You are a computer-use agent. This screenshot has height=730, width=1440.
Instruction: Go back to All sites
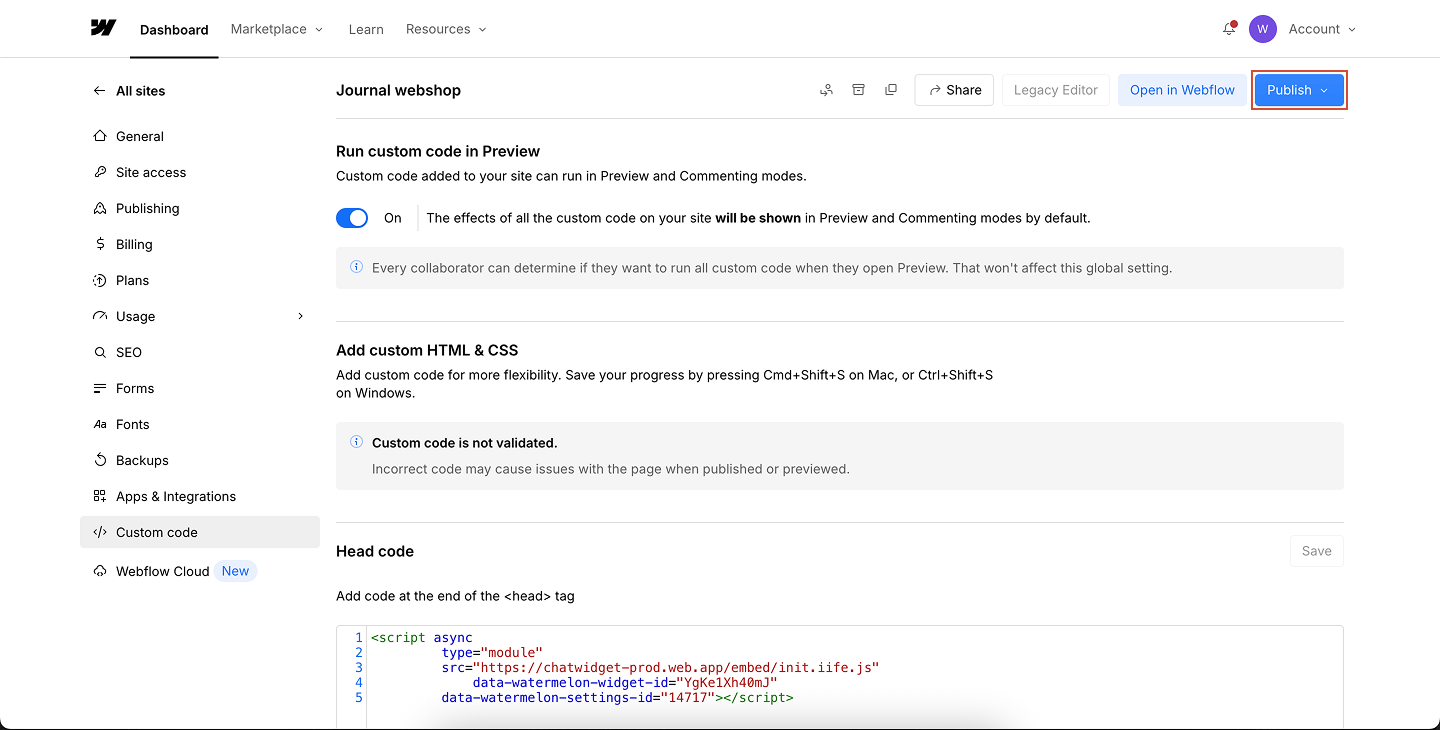pos(129,91)
